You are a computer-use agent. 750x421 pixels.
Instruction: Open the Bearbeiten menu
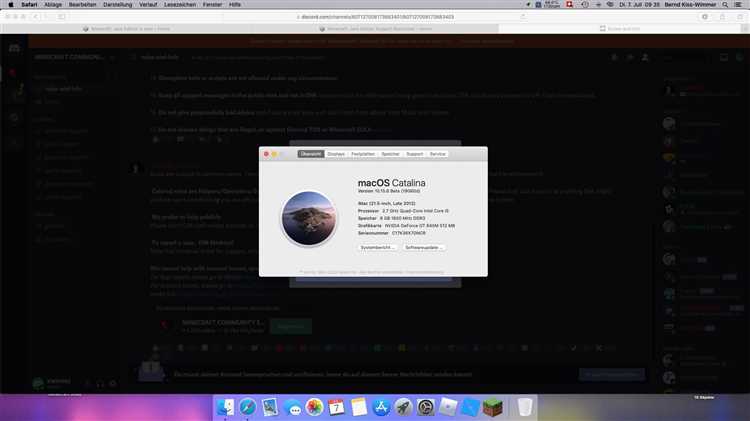point(82,4)
